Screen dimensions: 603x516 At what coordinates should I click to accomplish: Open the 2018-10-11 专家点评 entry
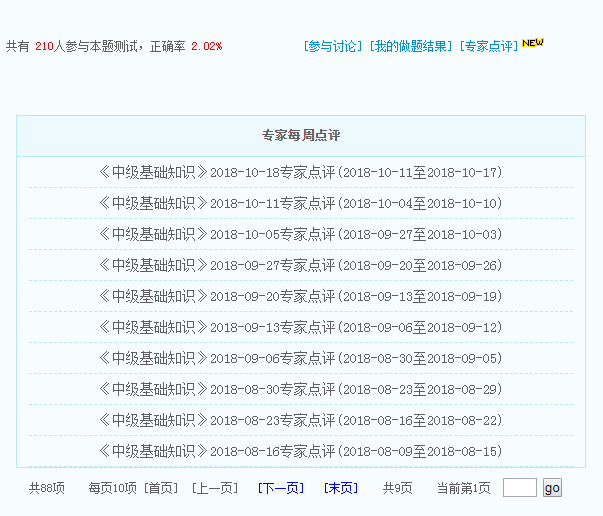tap(300, 203)
